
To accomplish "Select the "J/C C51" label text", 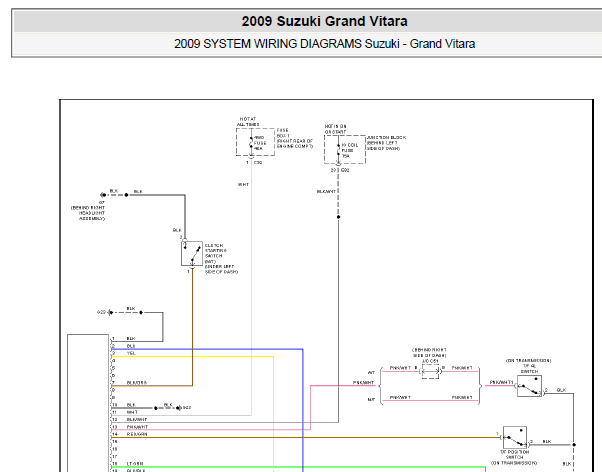I will pyautogui.click(x=430, y=361).
